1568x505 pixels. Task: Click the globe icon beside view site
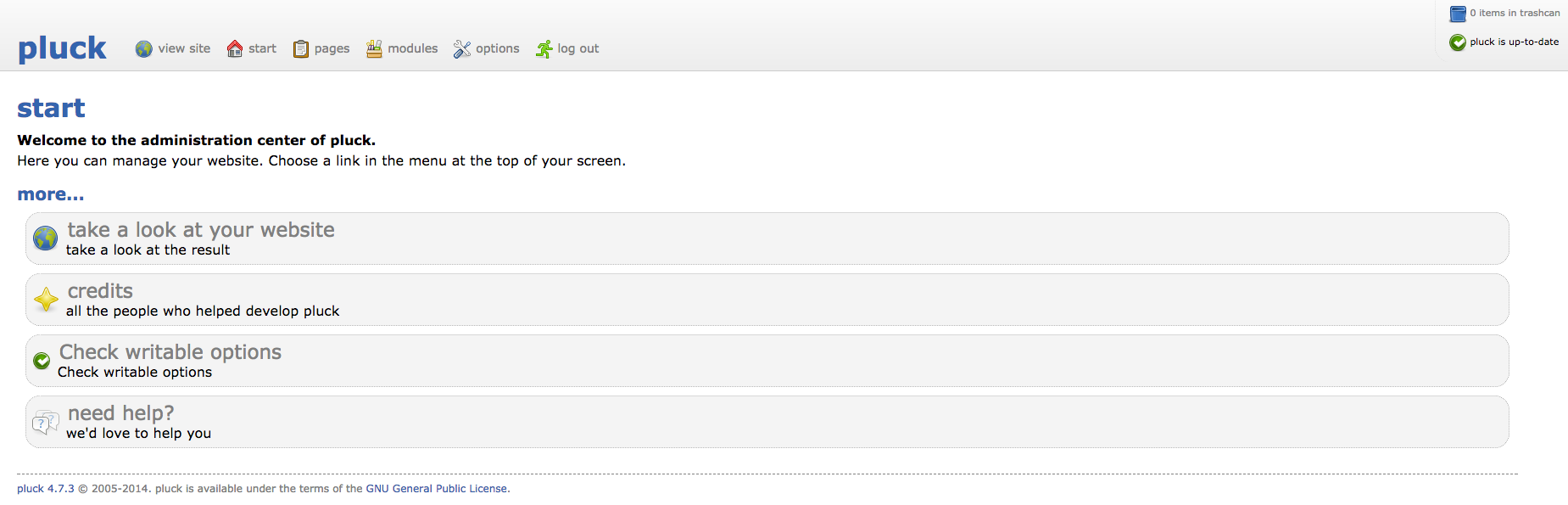[x=144, y=49]
